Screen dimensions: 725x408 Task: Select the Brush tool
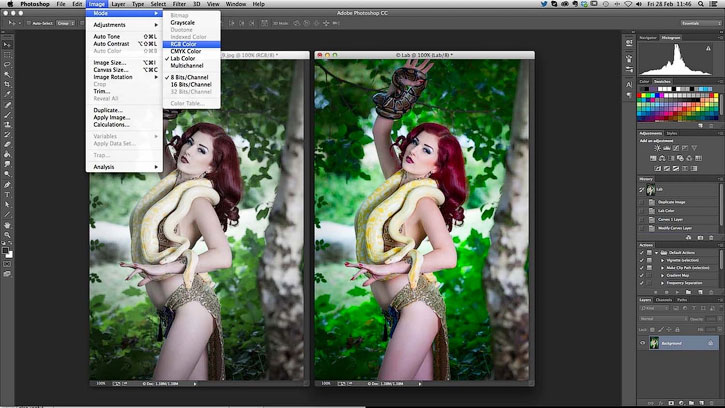(x=7, y=115)
